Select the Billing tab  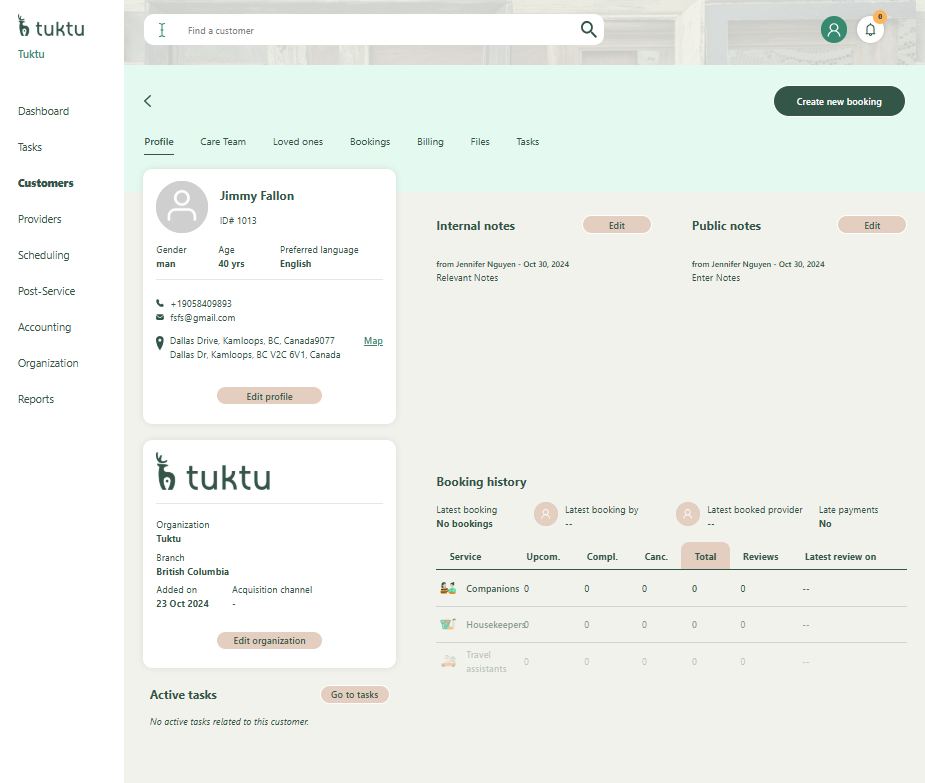pos(430,142)
